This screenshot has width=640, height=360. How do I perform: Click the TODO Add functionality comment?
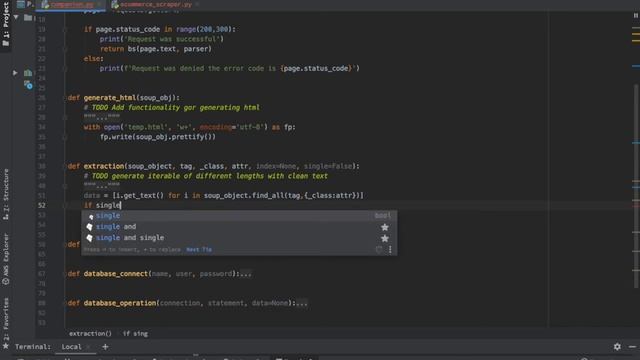[x=171, y=107]
